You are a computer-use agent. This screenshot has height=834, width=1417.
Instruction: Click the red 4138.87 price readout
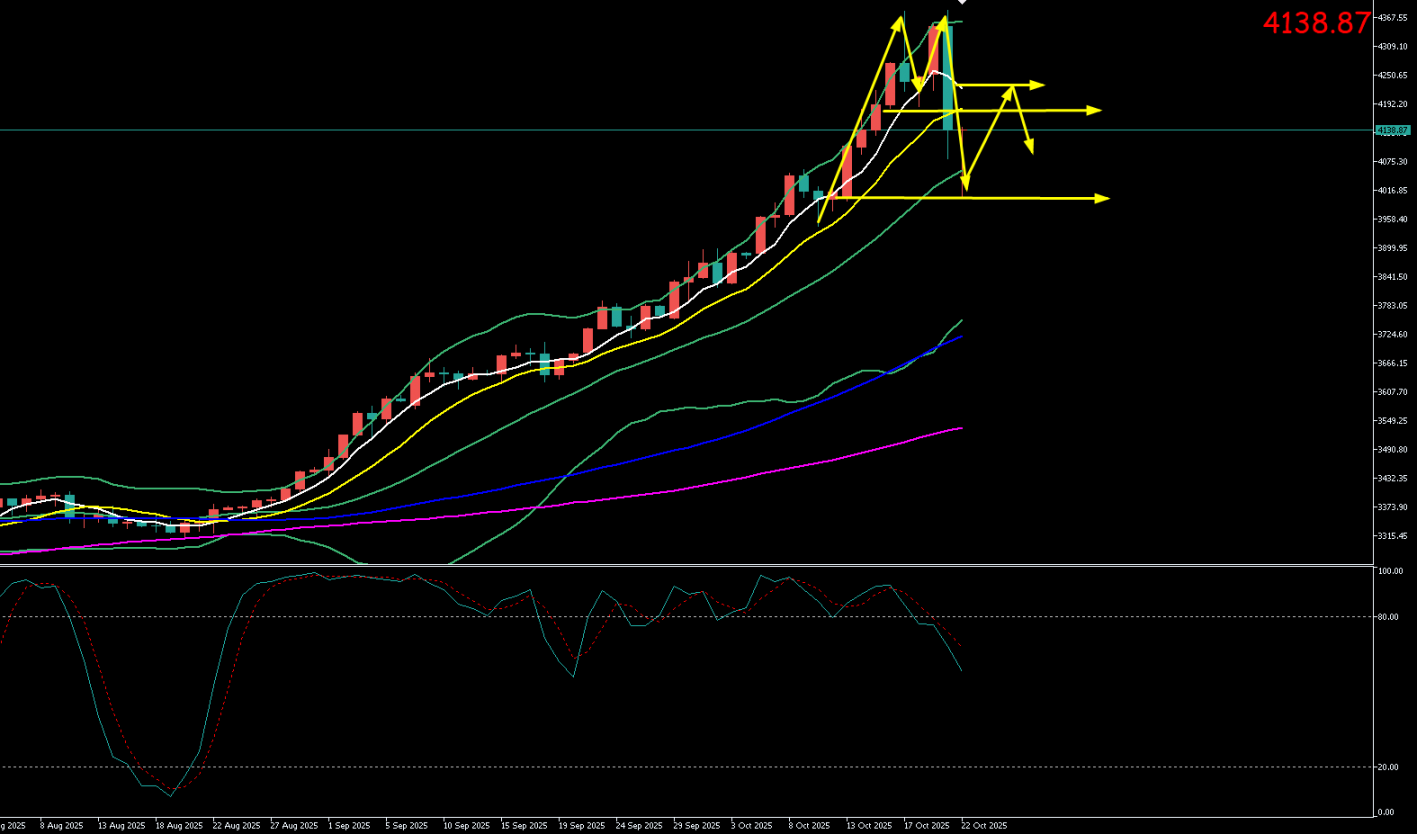(x=1316, y=23)
